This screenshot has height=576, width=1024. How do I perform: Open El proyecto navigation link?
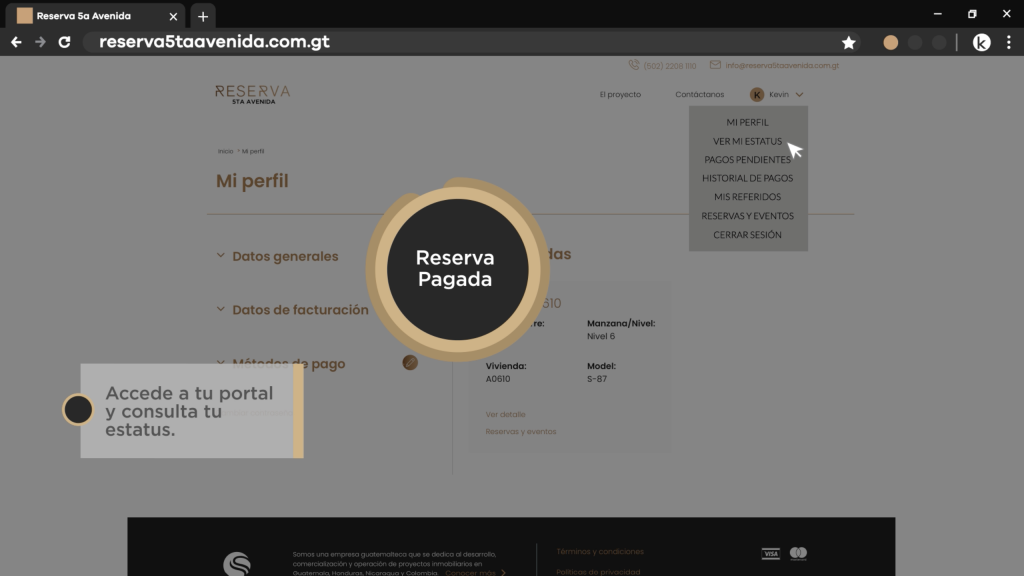click(620, 94)
